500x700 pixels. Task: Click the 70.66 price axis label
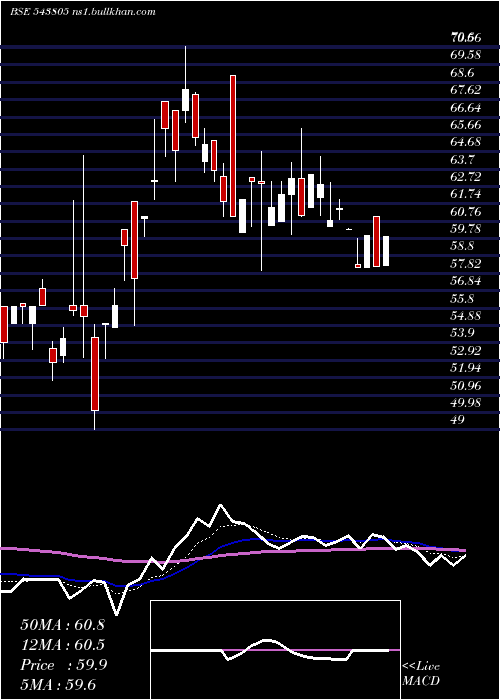[x=466, y=38]
